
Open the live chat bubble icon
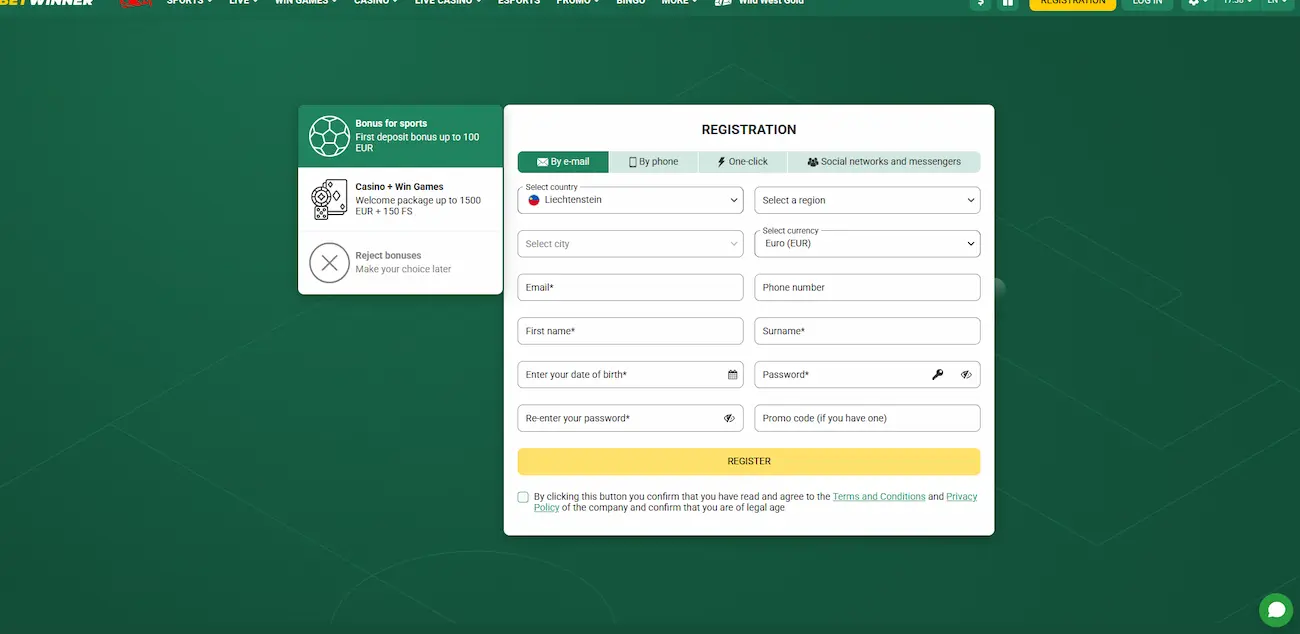coord(1276,610)
